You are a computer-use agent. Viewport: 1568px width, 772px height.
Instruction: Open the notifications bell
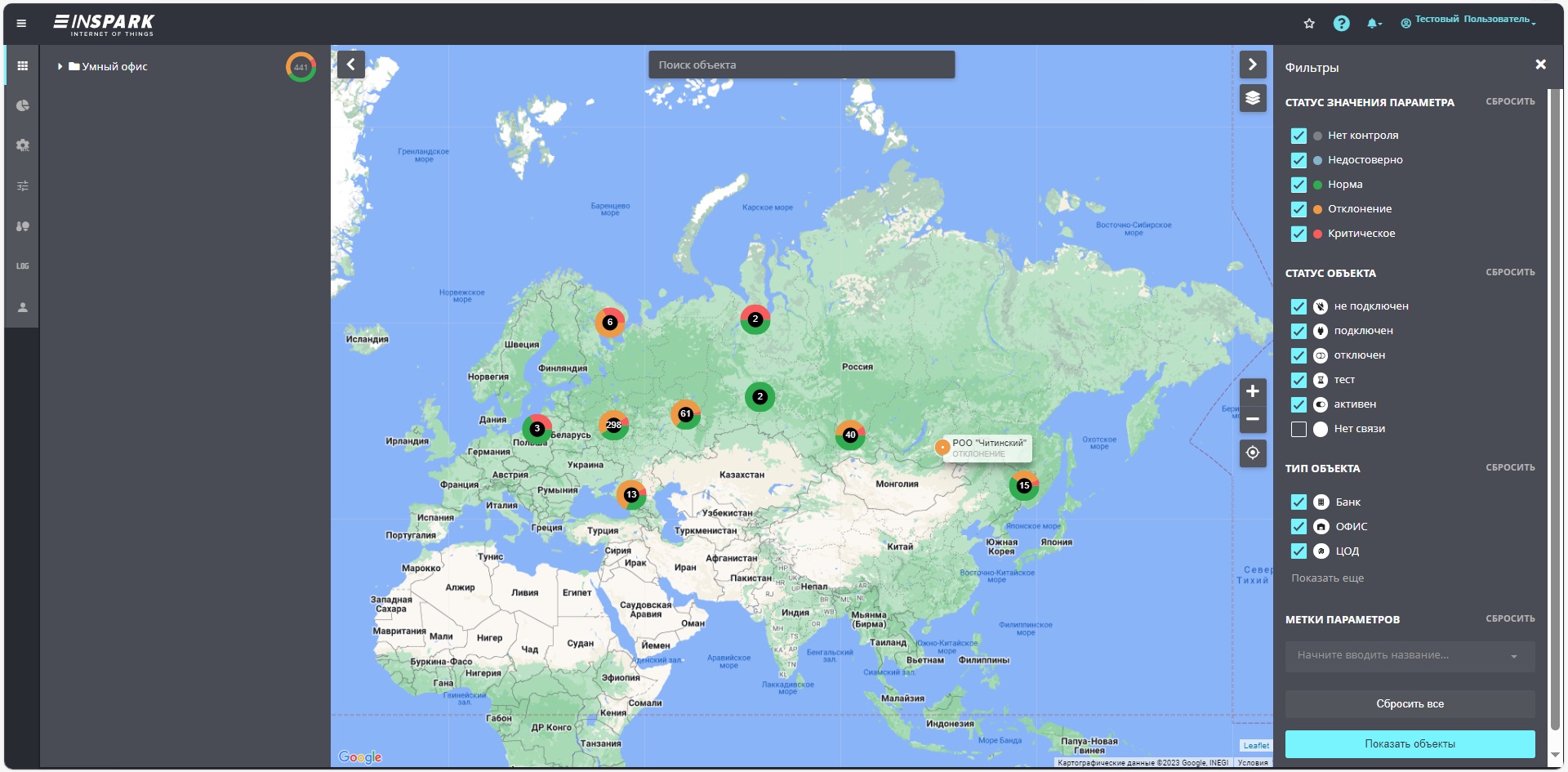[x=1373, y=24]
